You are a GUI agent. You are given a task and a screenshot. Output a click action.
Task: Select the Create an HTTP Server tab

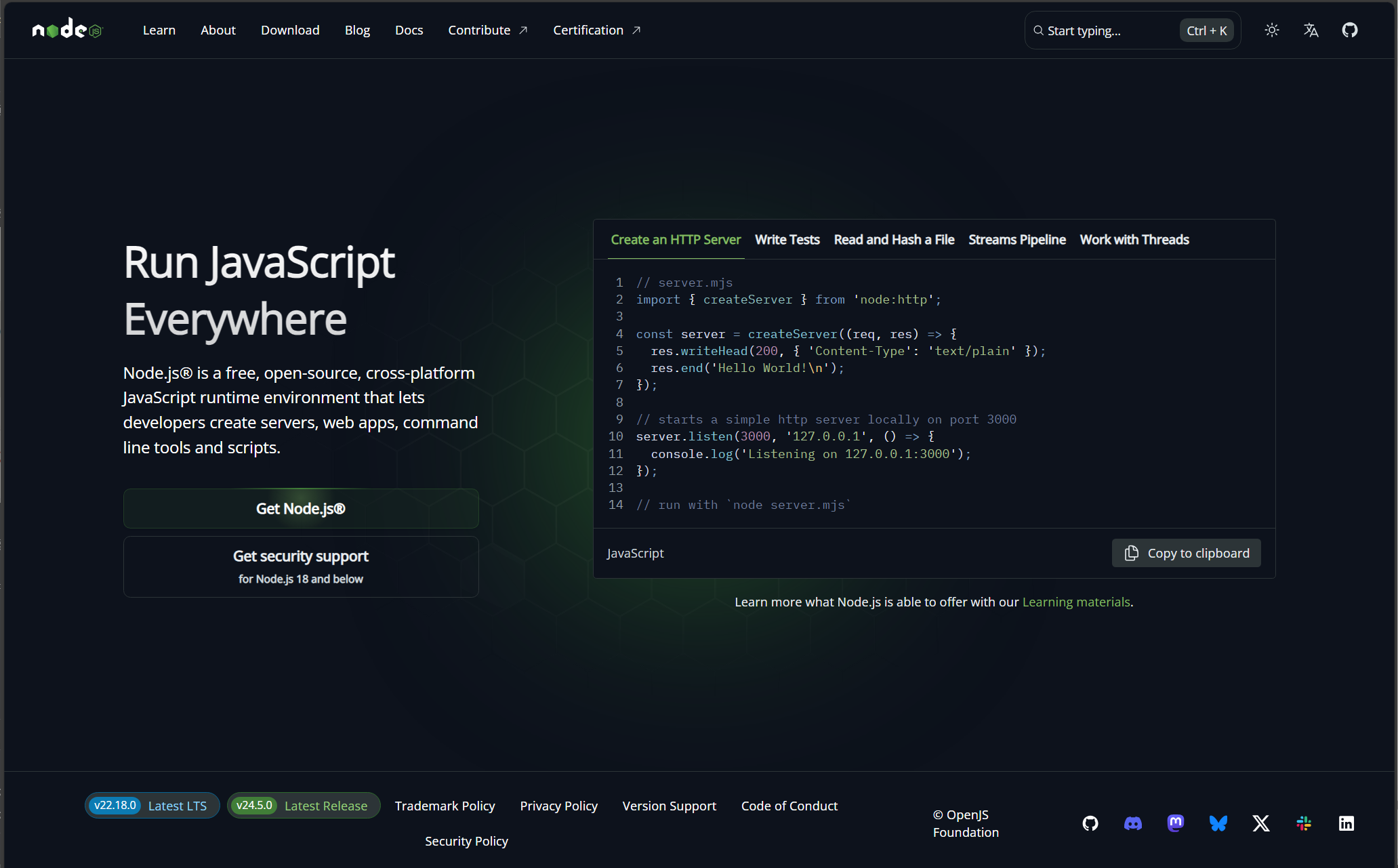676,240
